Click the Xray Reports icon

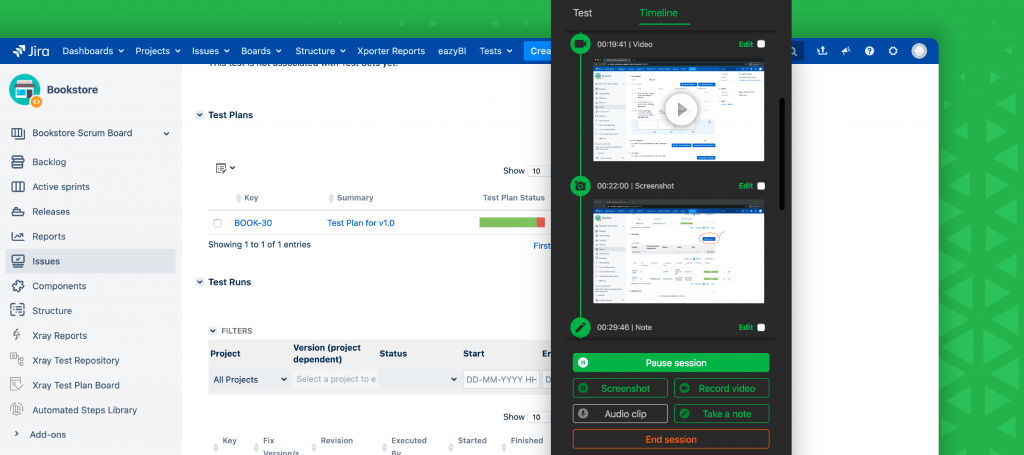click(x=18, y=336)
